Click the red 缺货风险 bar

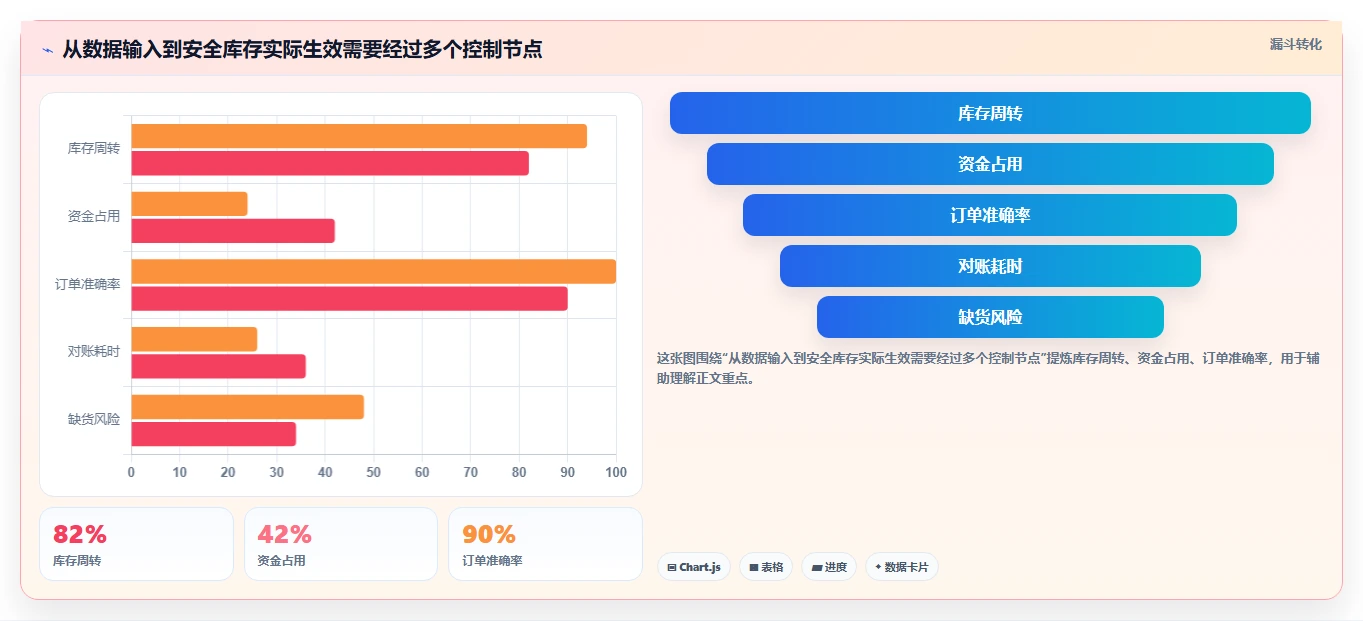(x=213, y=434)
